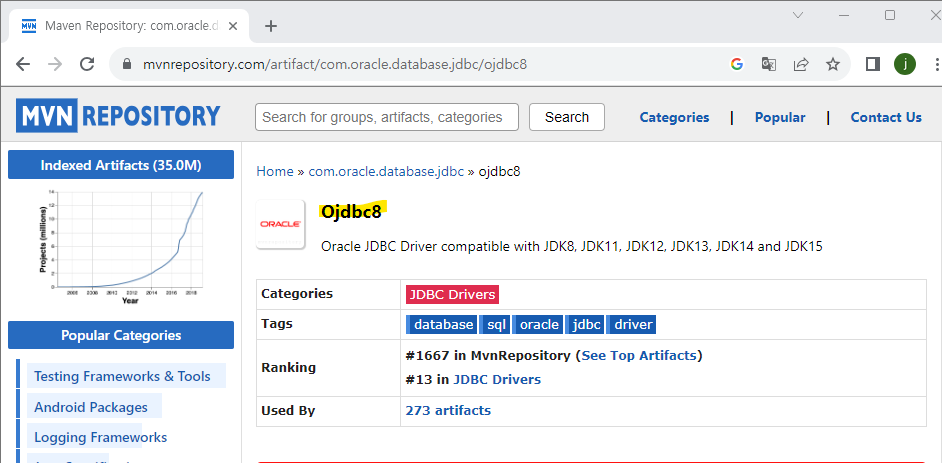Select the 'sql' tag
942x463 pixels.
[x=495, y=324]
